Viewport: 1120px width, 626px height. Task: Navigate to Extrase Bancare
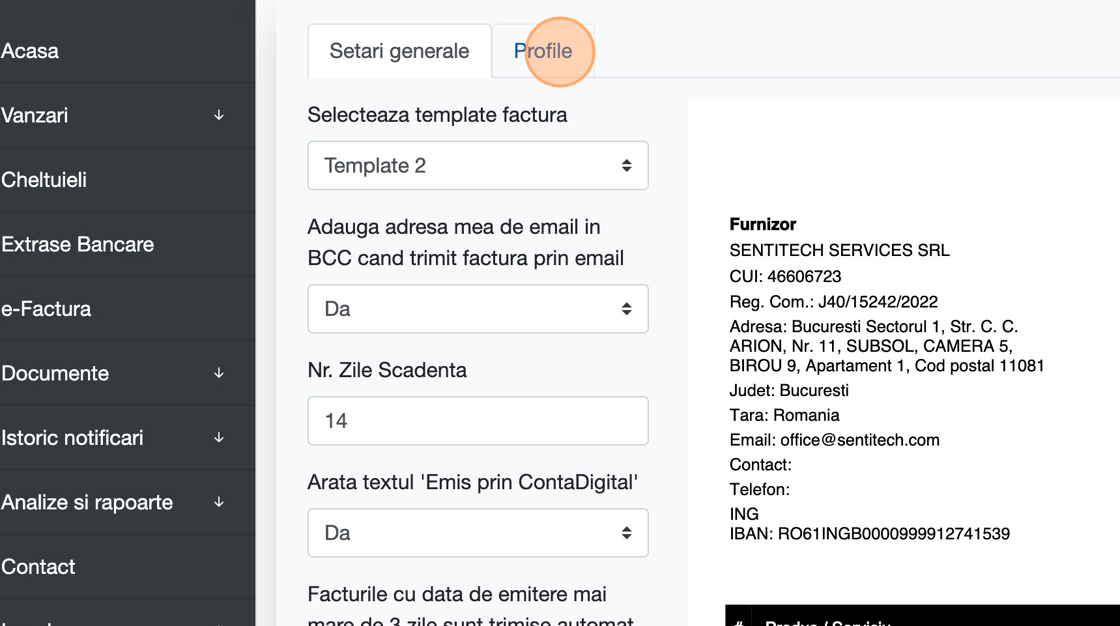77,244
